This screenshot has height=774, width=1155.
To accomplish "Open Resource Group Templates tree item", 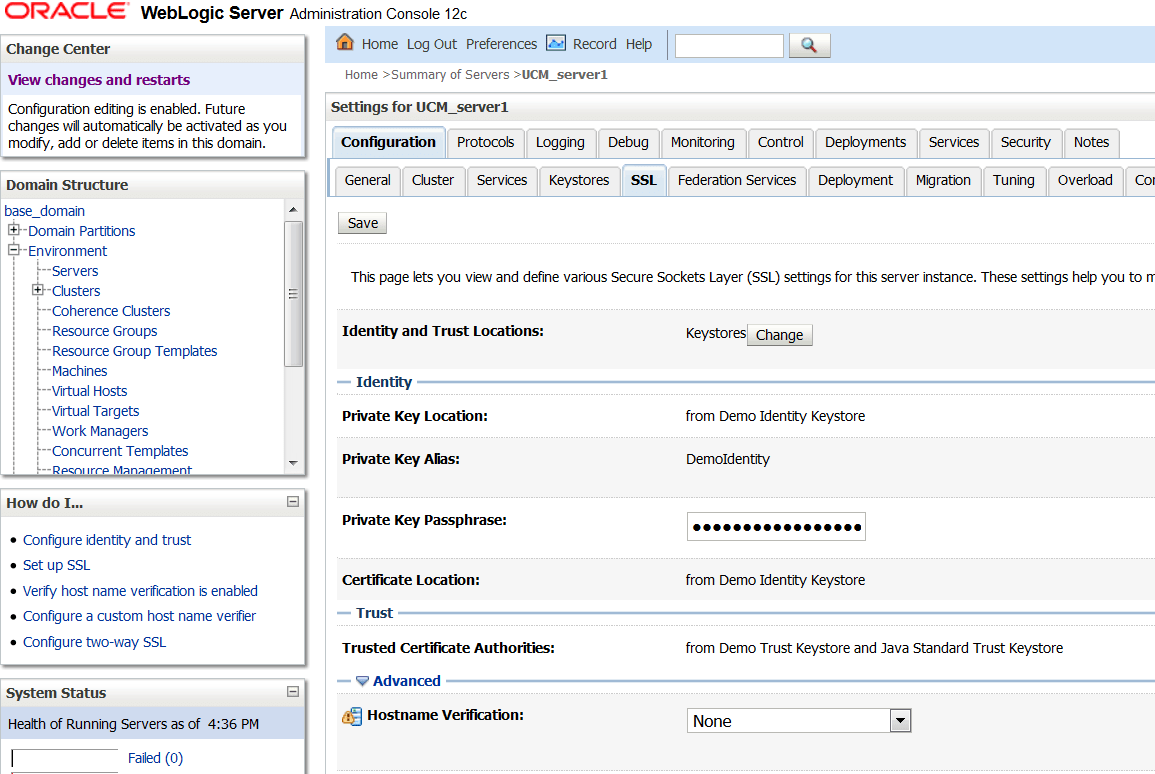I will click(134, 351).
